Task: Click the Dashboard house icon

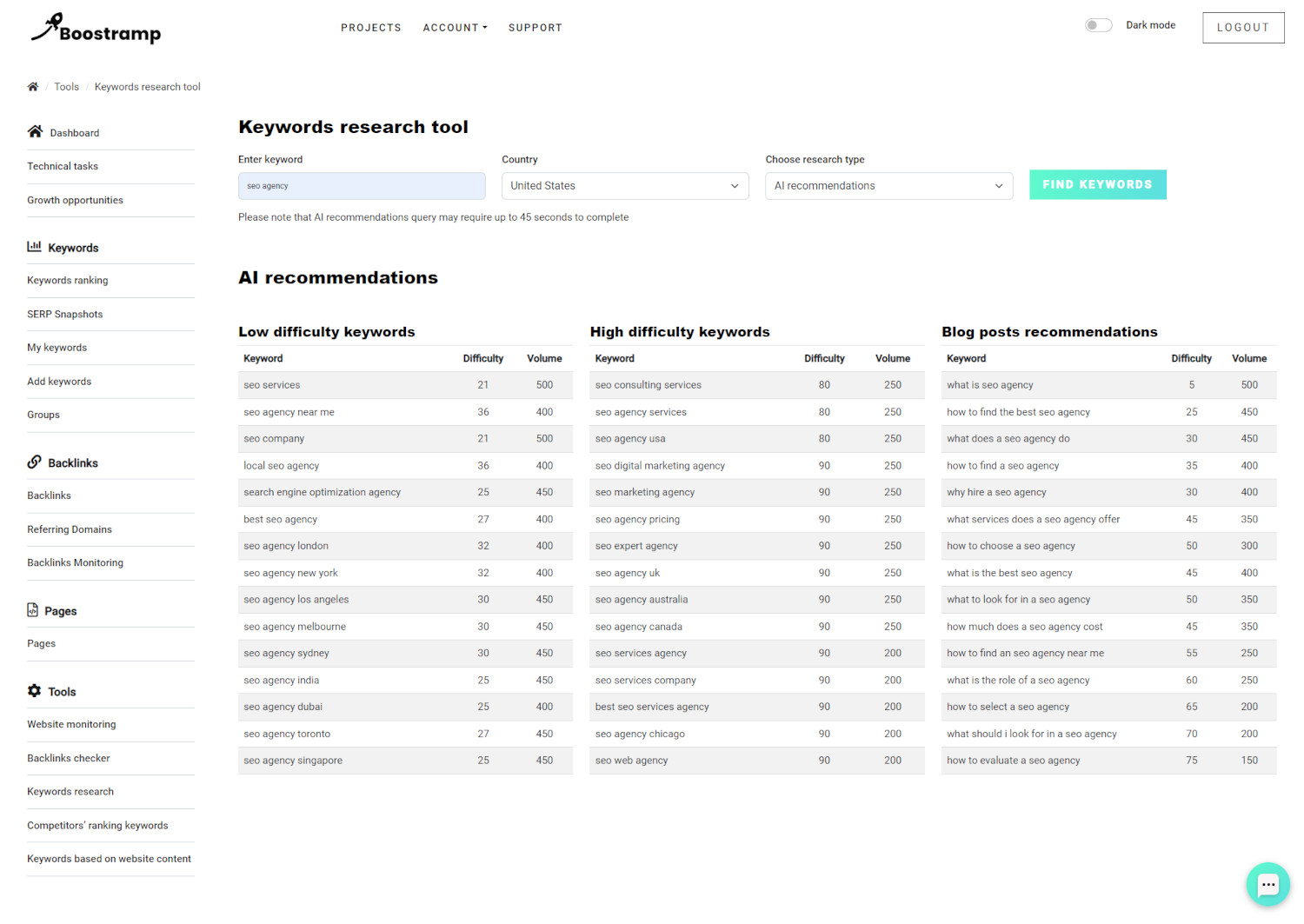Action: click(x=35, y=132)
